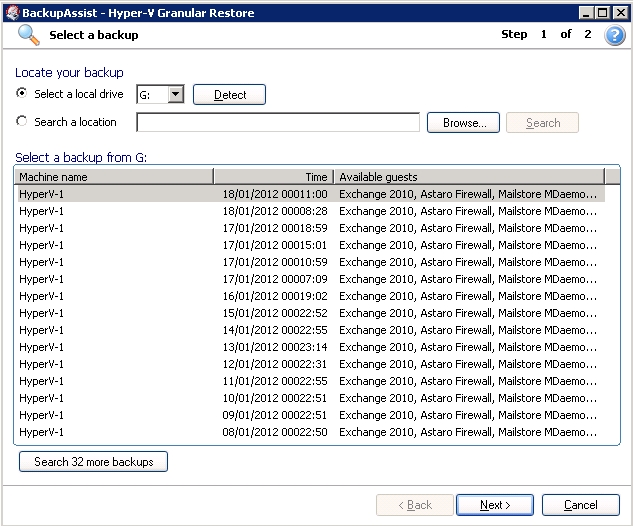Close the Hyper-V Granular Restore window
This screenshot has width=633, height=526.
[x=620, y=13]
